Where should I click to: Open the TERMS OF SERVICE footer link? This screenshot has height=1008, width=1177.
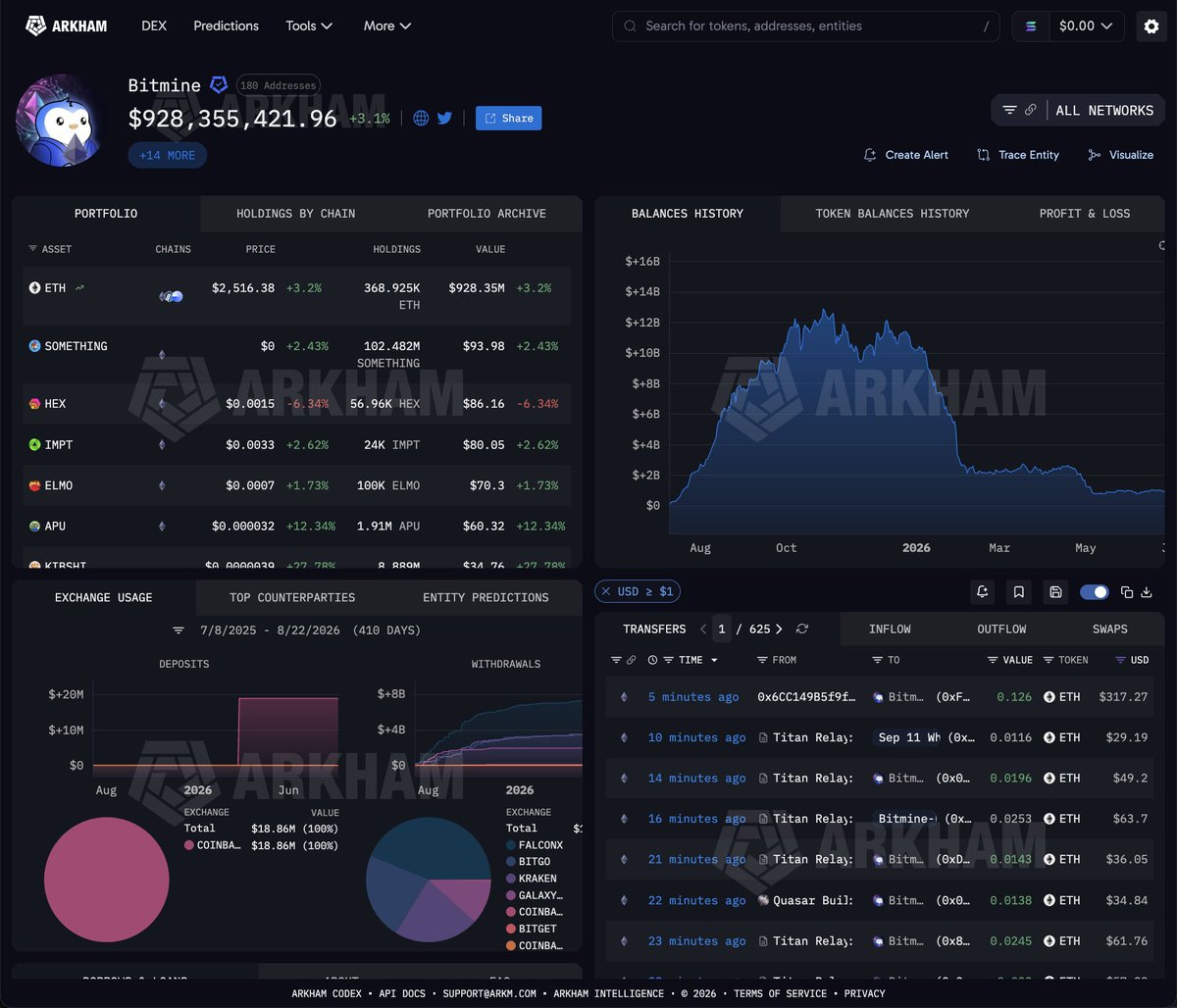[780, 993]
